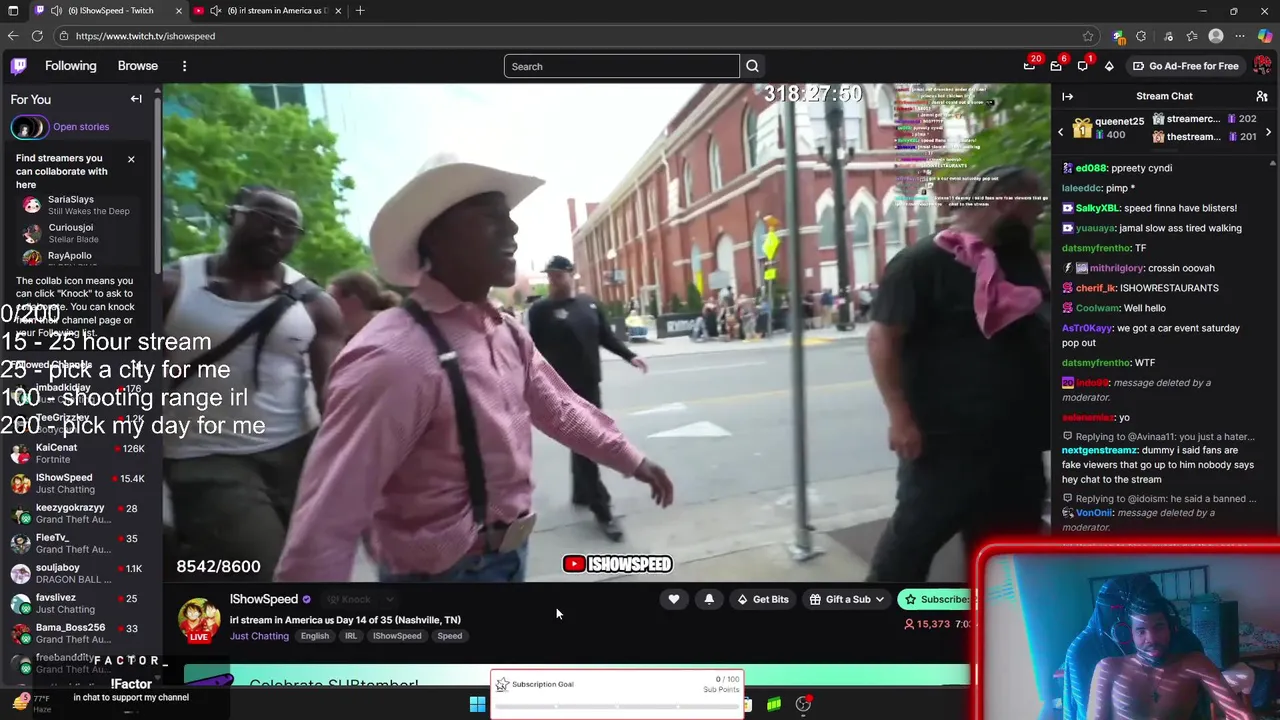The height and width of the screenshot is (720, 1280).
Task: Select the Speed tag
Action: coord(450,636)
